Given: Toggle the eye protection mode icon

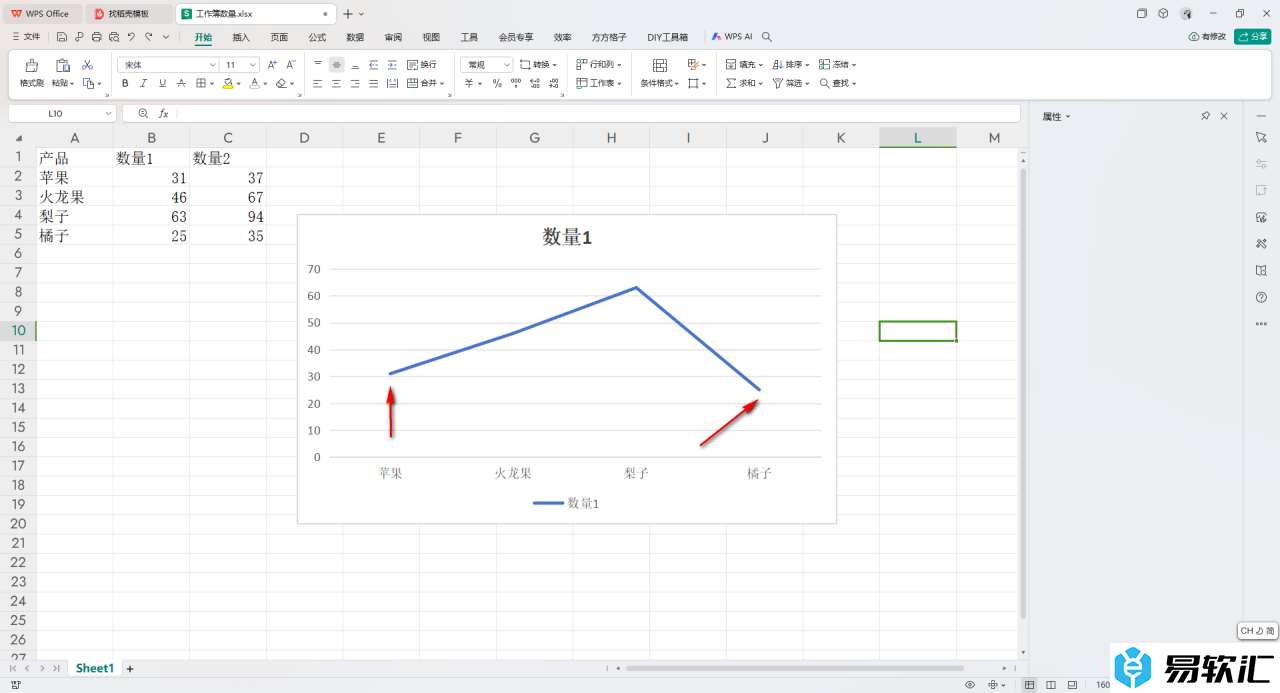Looking at the screenshot, I should pyautogui.click(x=969, y=685).
